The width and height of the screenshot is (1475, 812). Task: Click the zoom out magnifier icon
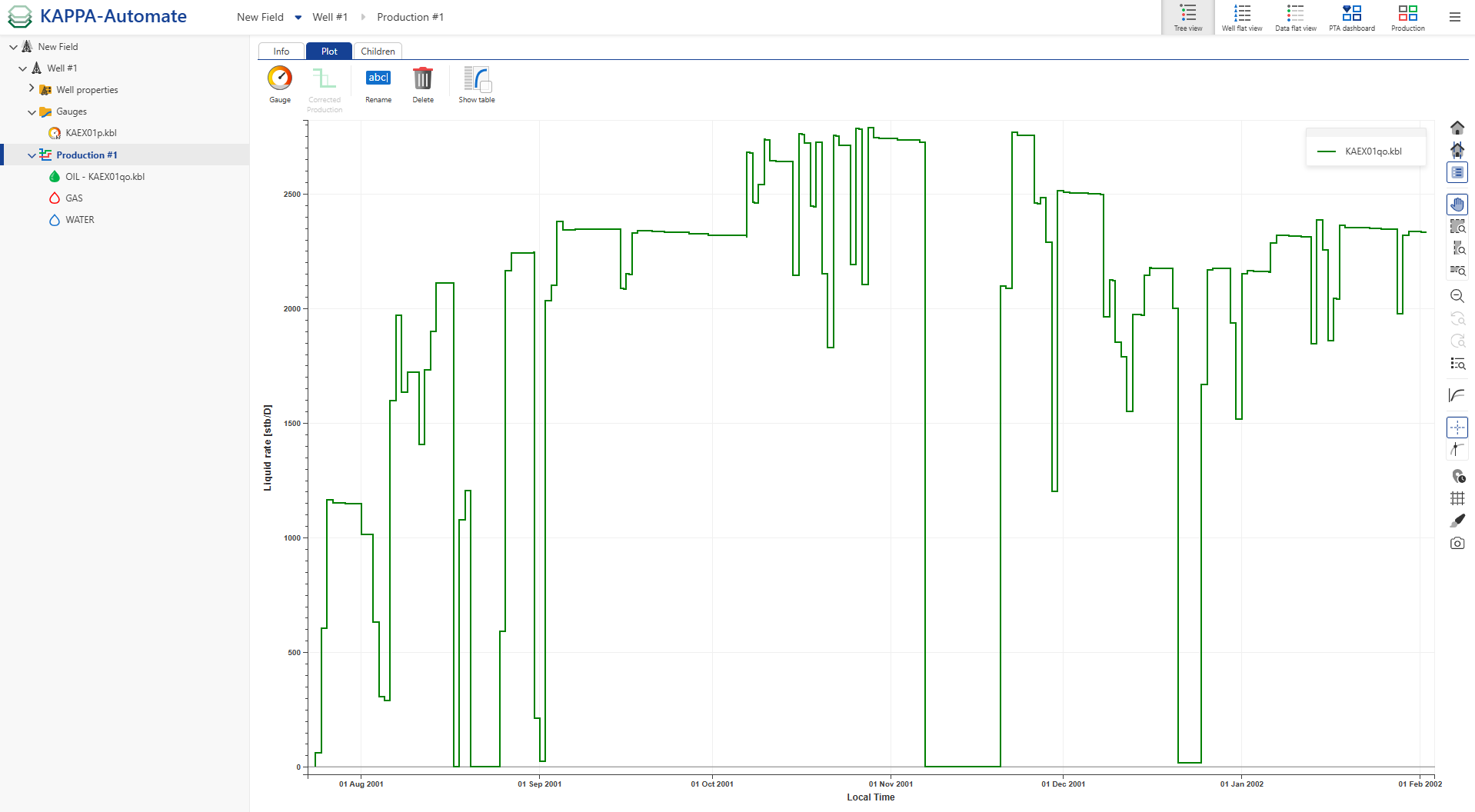click(x=1457, y=296)
